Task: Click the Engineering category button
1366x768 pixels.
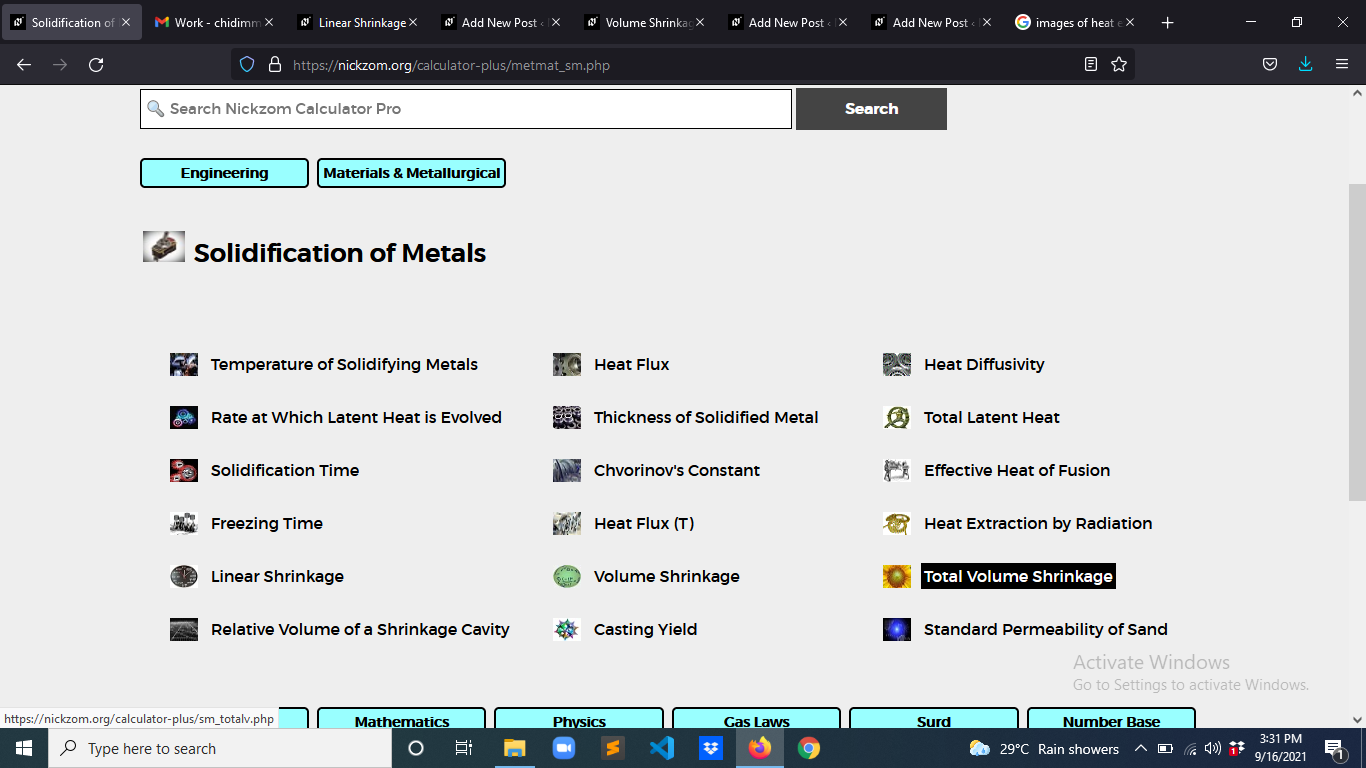Action: pos(224,173)
